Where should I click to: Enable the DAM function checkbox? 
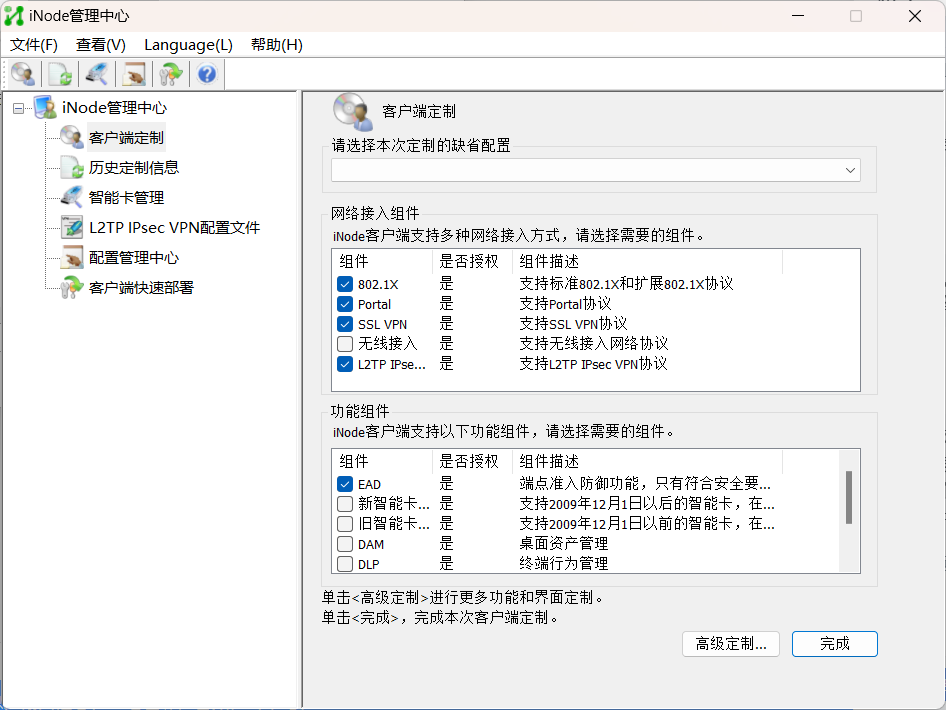(345, 544)
